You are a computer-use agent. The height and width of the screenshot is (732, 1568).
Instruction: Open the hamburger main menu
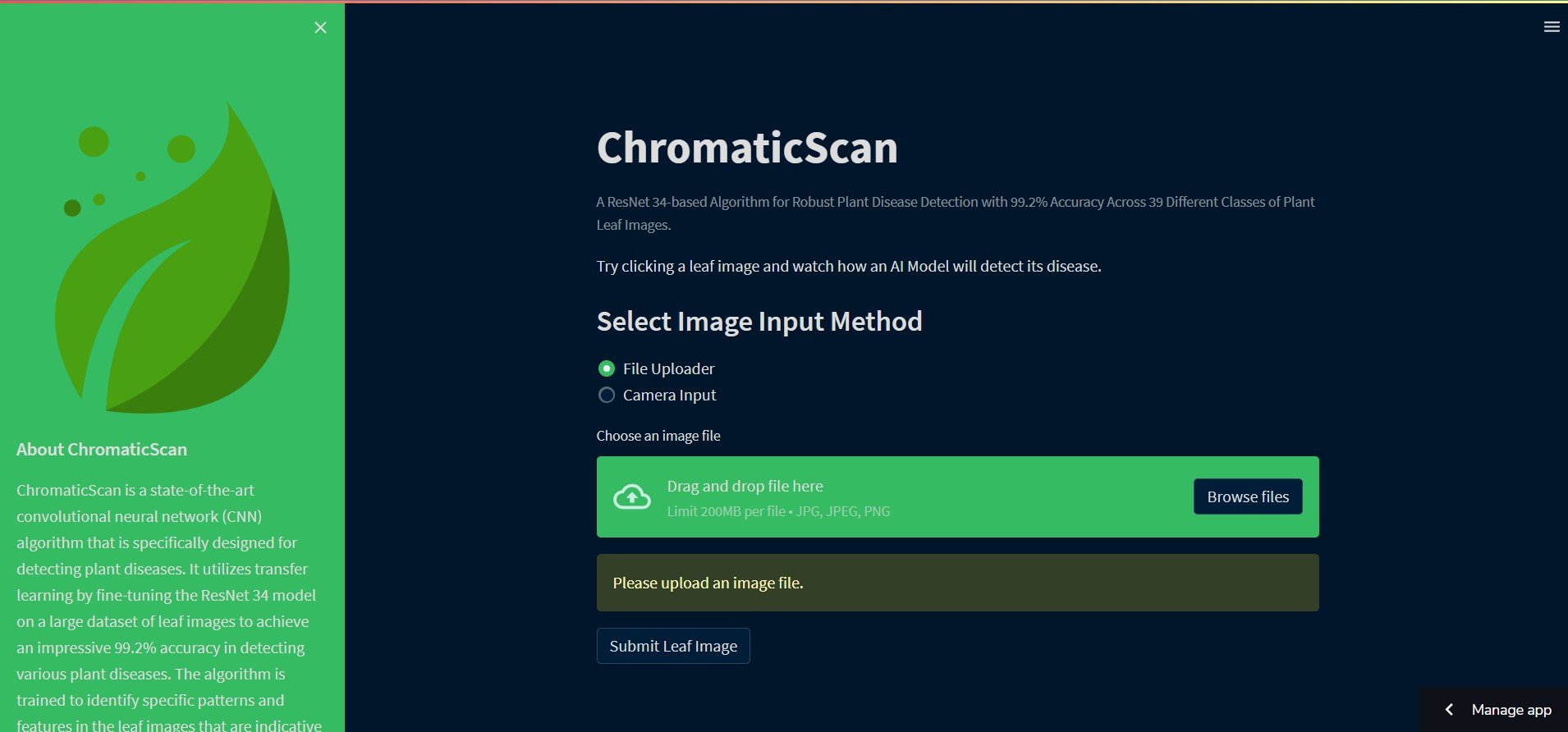1552,27
